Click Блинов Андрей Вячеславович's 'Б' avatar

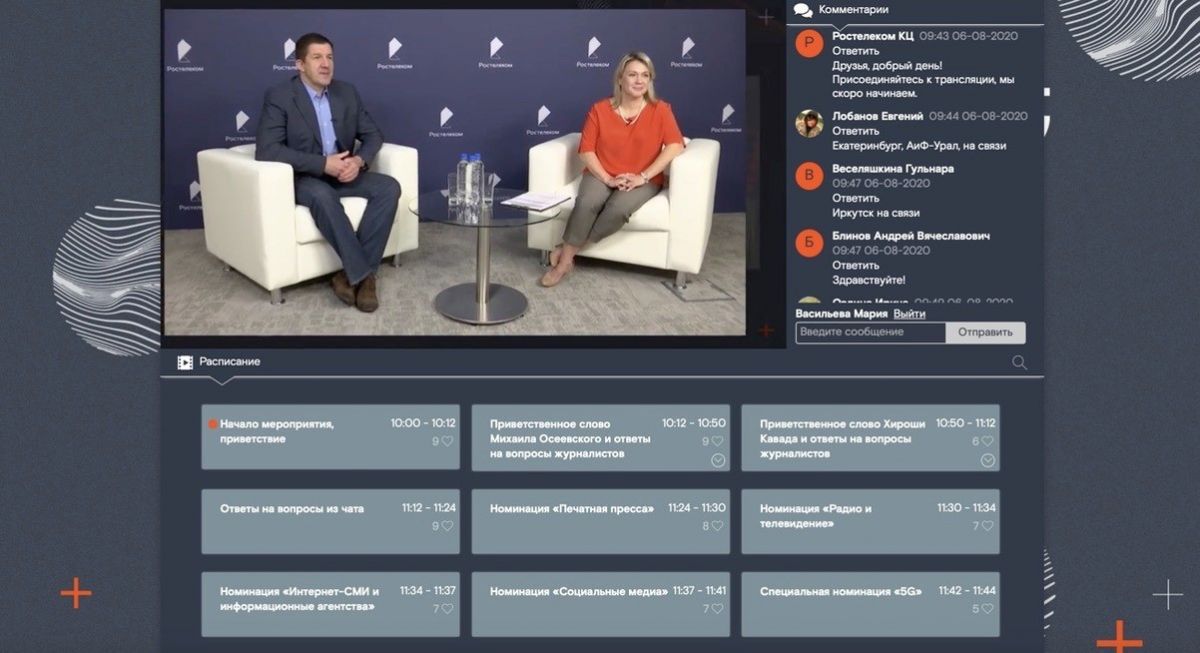tap(809, 243)
